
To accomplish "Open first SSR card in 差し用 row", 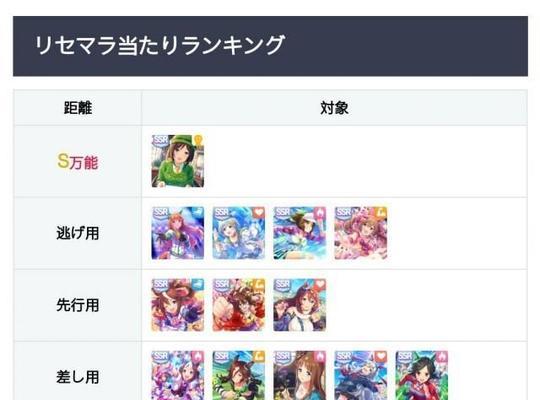I will tap(178, 375).
